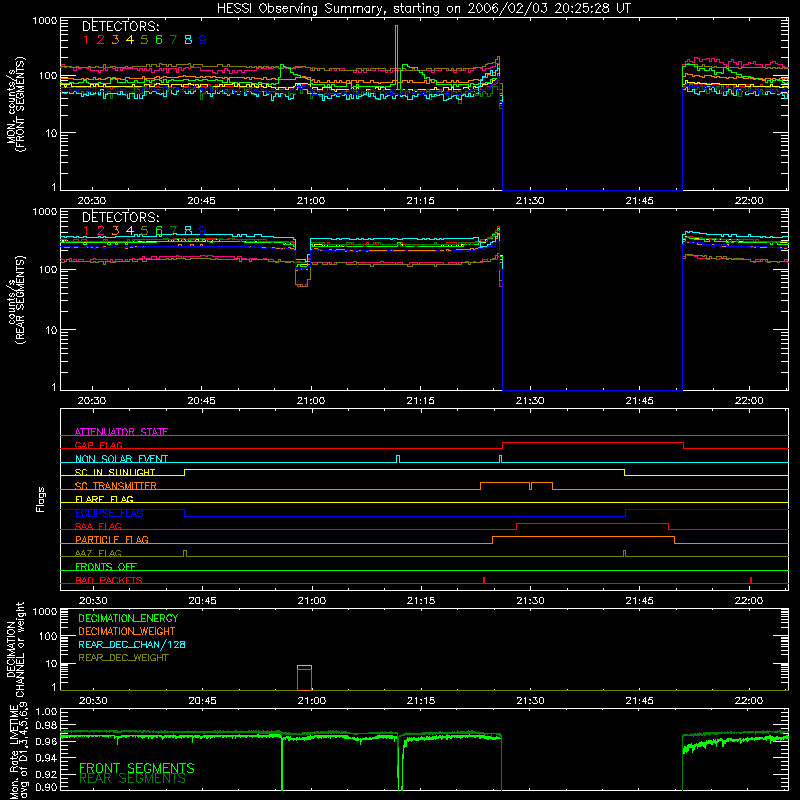
Task: Click the DECIMATION CHANNEL or weight axis title
Action: [15, 649]
